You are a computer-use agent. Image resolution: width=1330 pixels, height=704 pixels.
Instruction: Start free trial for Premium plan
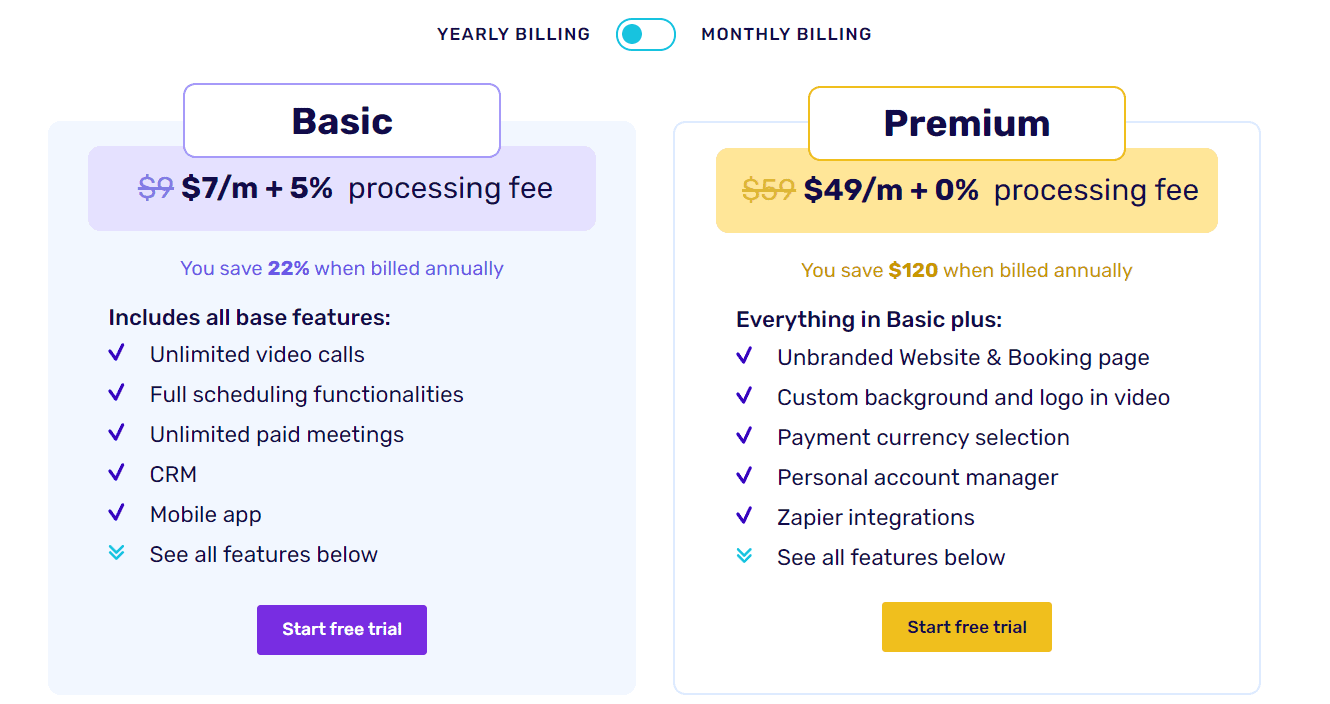click(967, 627)
